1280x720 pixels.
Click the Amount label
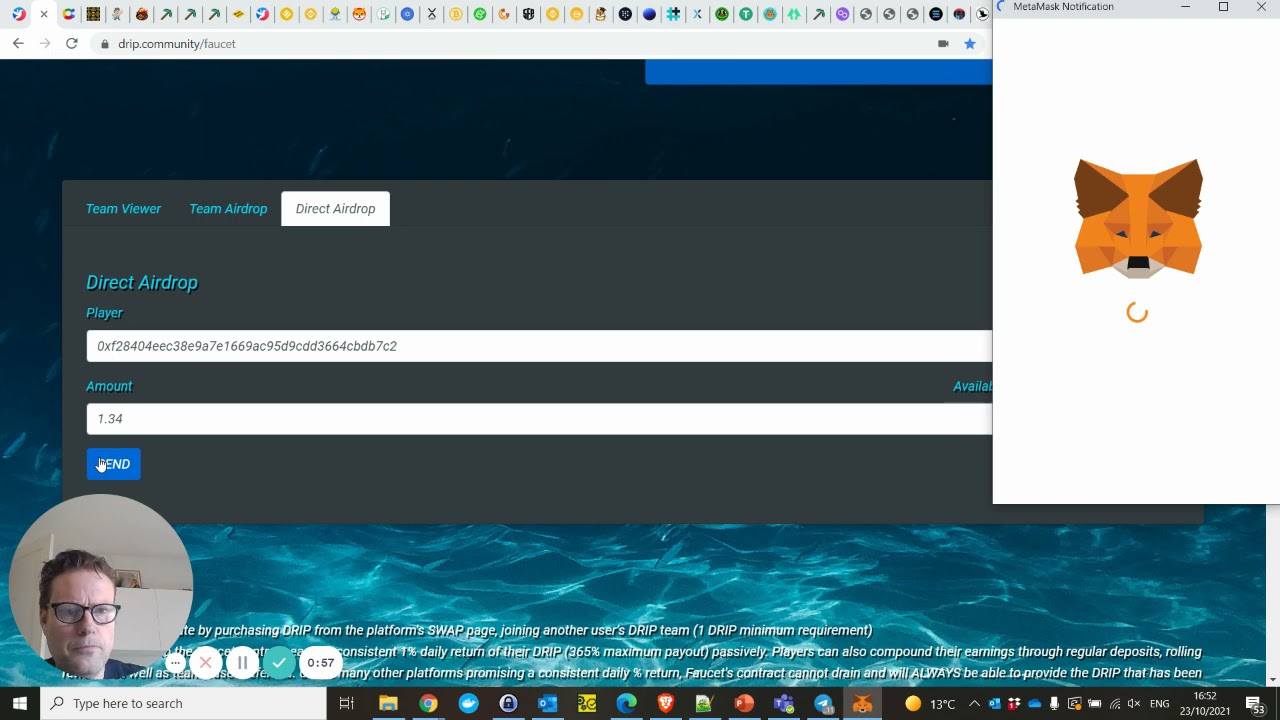coord(109,386)
